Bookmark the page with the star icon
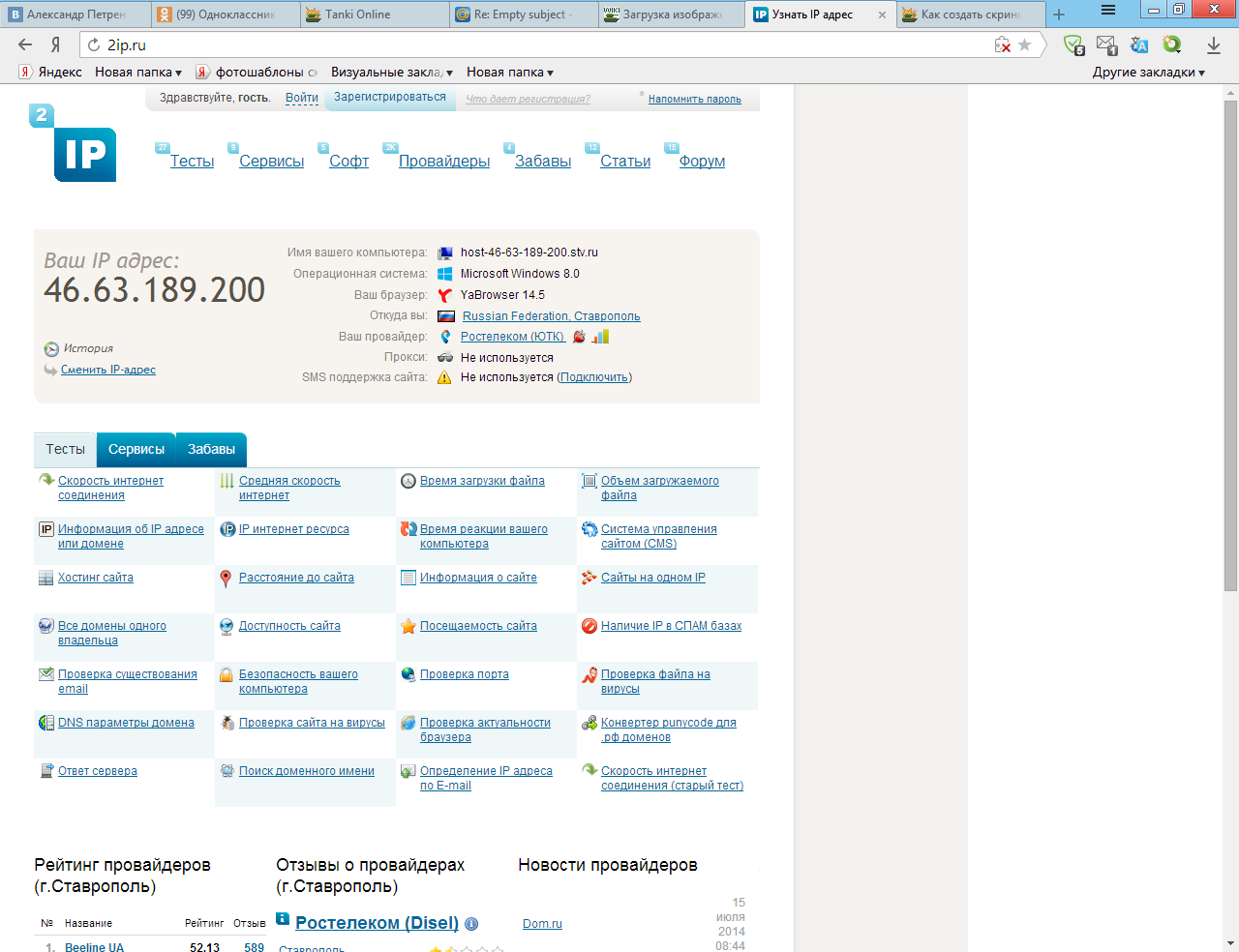This screenshot has width=1239, height=952. (1025, 45)
